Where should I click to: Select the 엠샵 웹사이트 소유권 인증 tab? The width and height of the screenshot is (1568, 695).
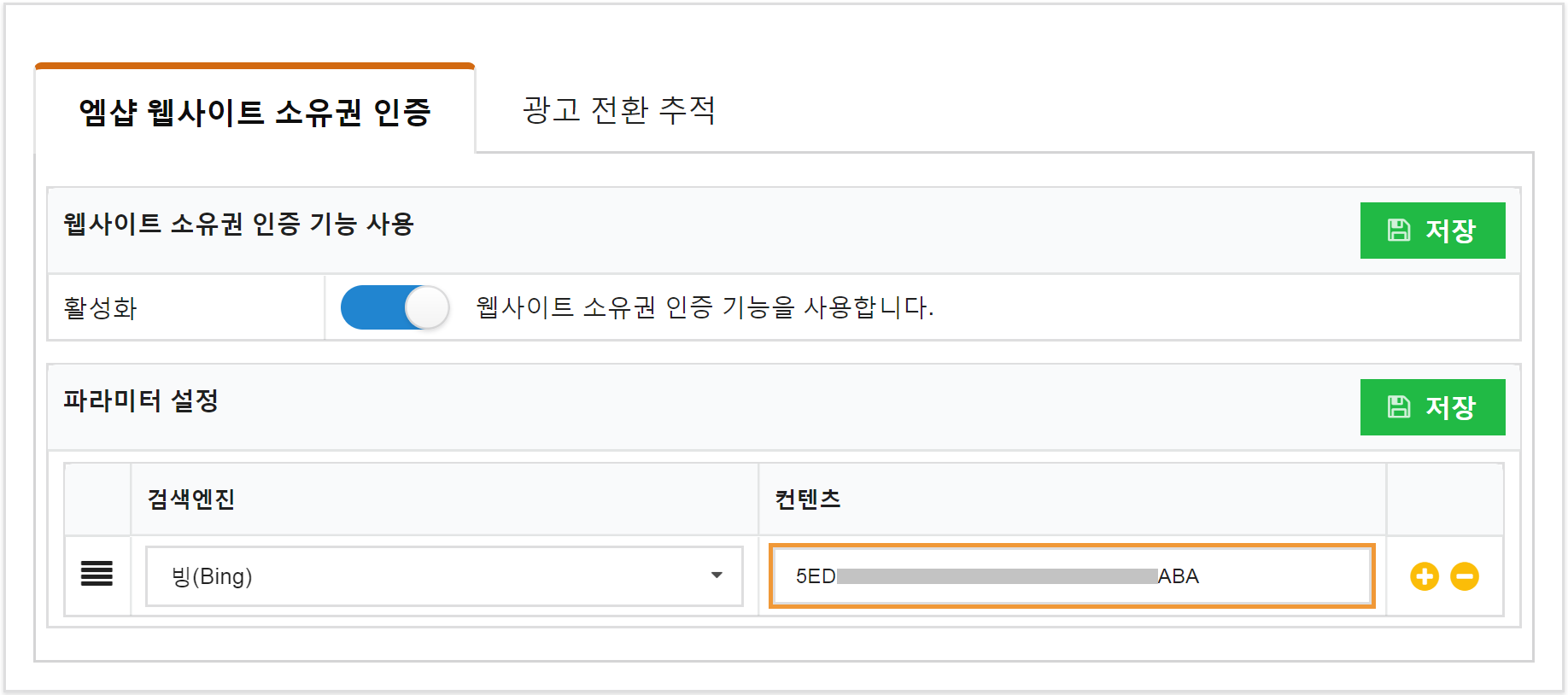[x=255, y=111]
